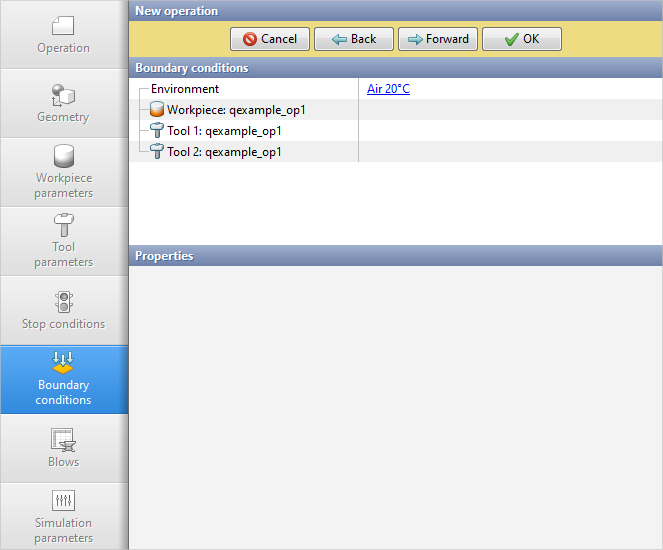663x550 pixels.
Task: Open Stop conditions traffic light icon
Action: [x=63, y=302]
